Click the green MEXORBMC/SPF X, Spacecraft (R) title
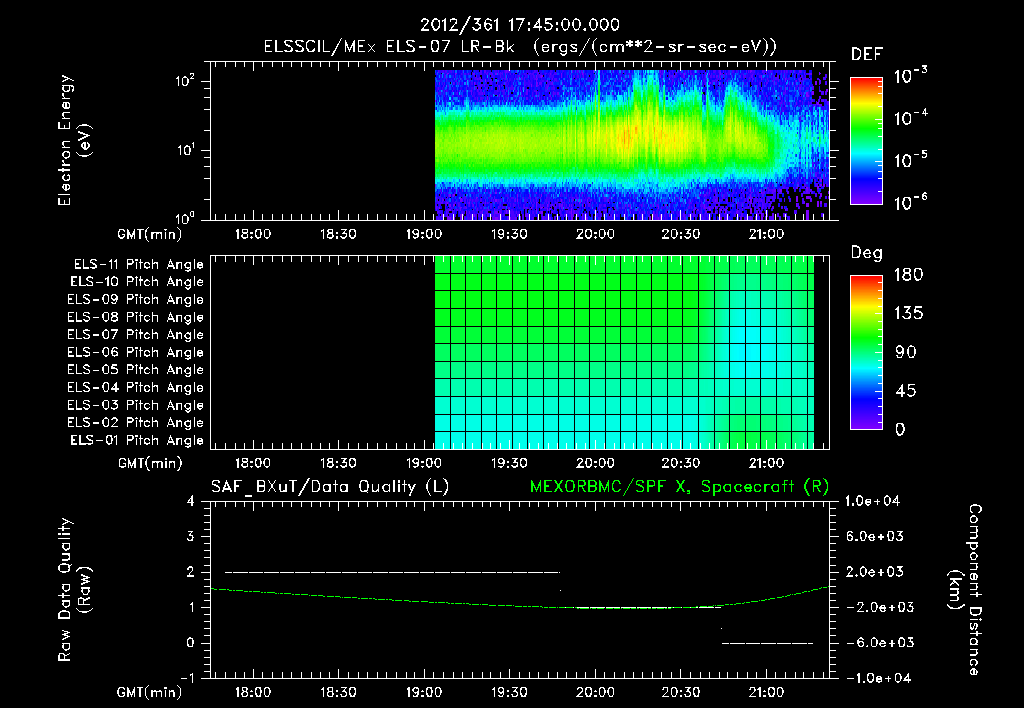Screen dimensions: 1024x708 point(679,487)
